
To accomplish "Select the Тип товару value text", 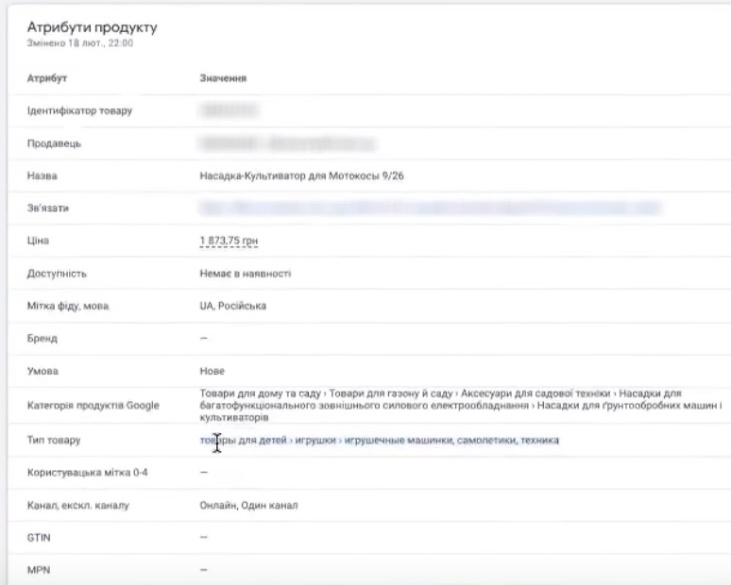I will (x=379, y=440).
